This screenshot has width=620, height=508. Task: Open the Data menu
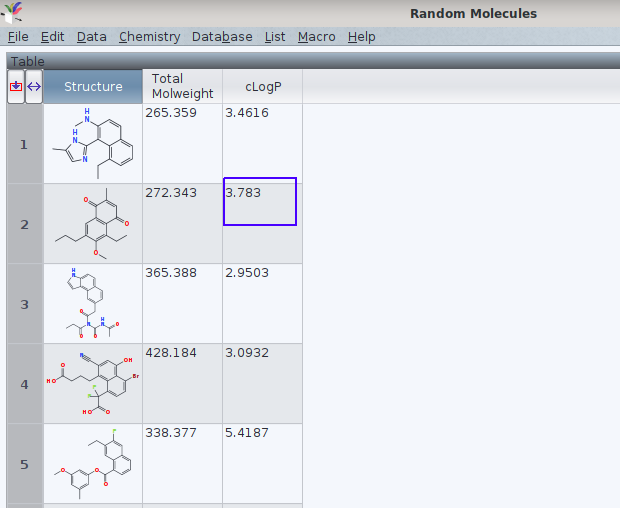coord(91,37)
